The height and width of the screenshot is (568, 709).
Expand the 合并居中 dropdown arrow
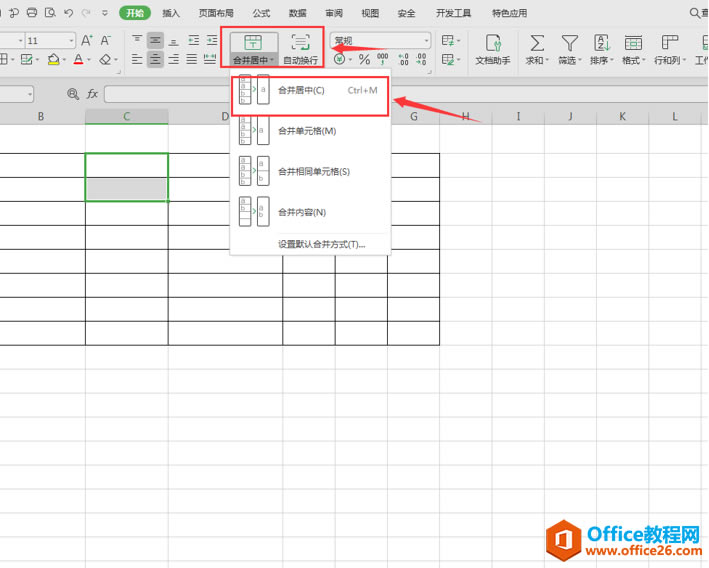(x=272, y=60)
